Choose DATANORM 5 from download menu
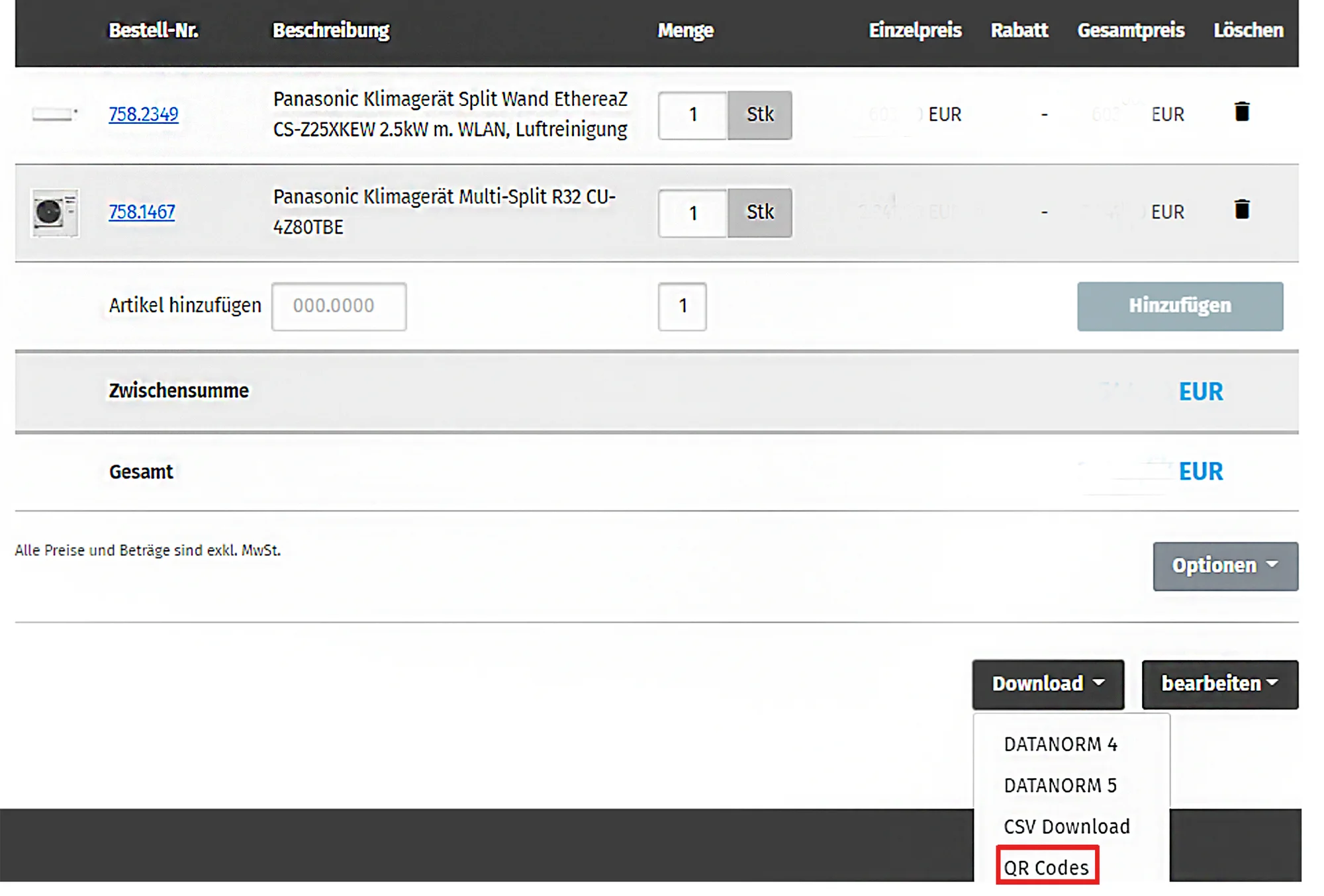This screenshot has width=1324, height=896. point(1060,785)
